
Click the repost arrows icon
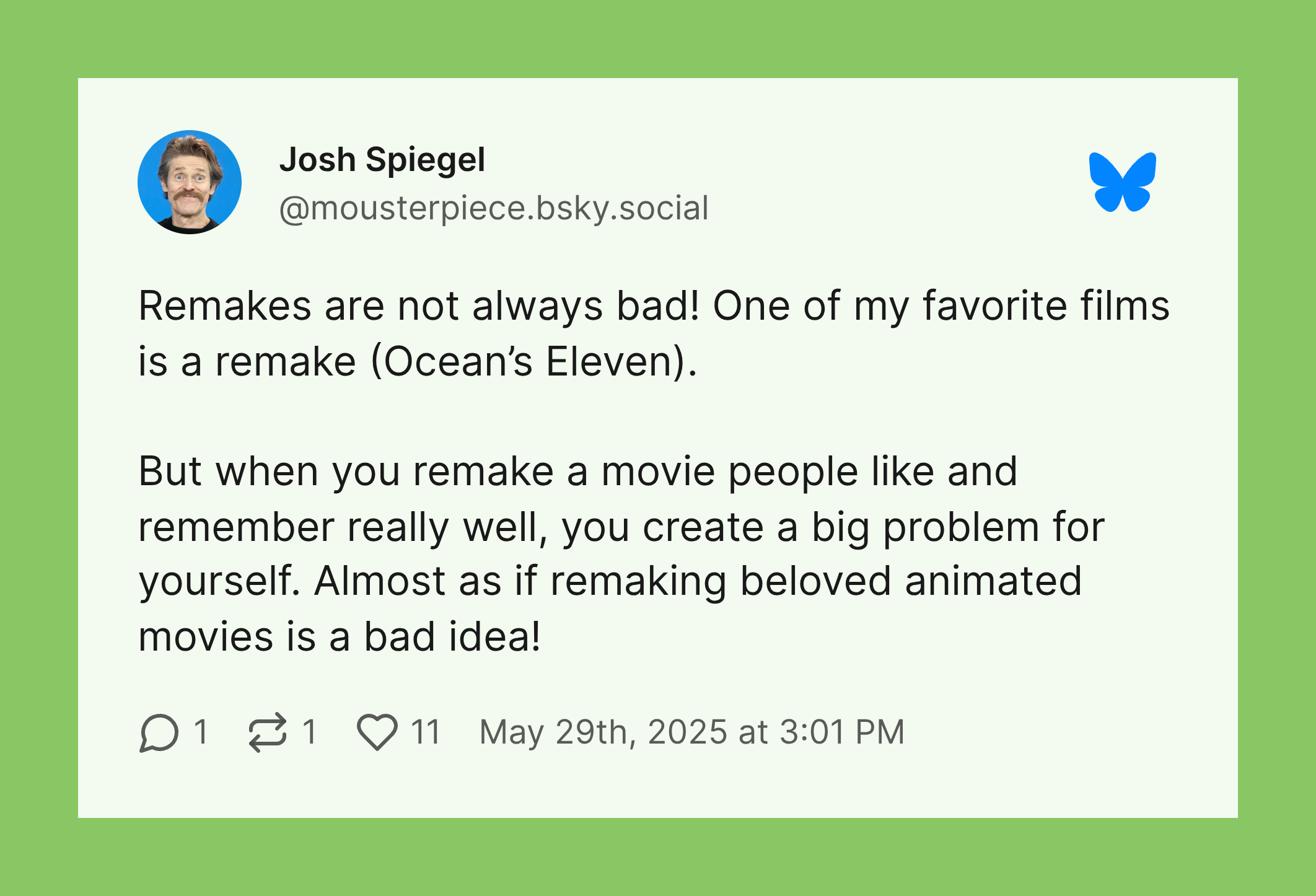(268, 732)
